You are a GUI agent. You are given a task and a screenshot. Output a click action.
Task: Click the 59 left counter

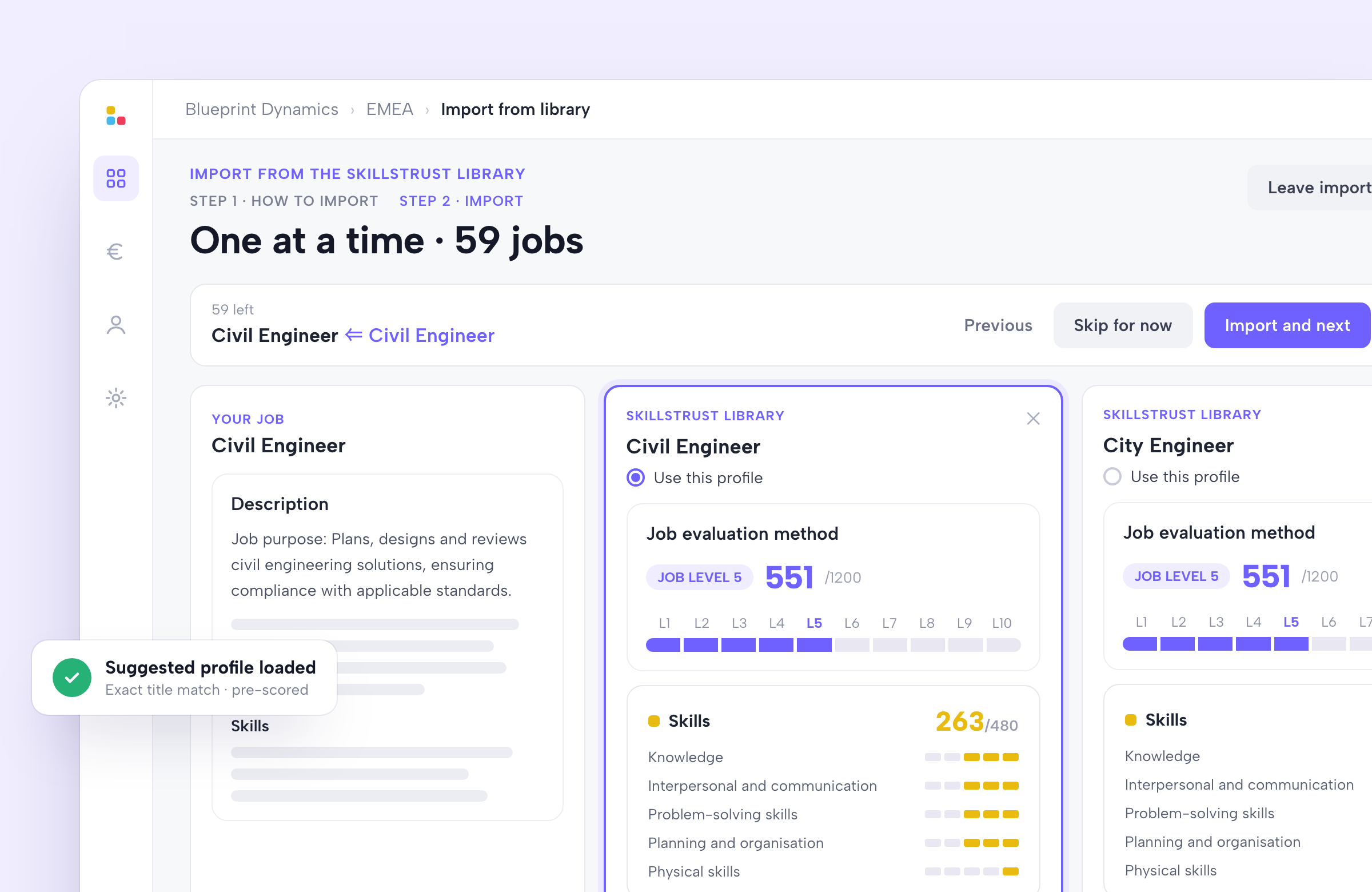point(232,310)
